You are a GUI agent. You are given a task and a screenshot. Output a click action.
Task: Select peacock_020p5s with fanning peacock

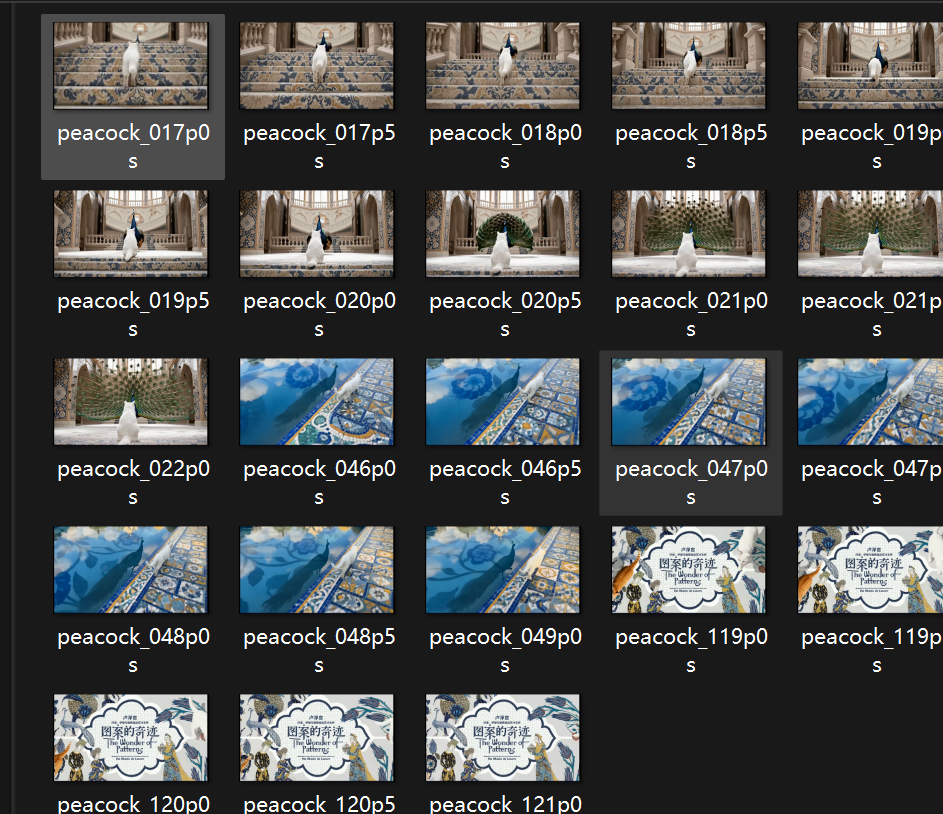tap(503, 234)
